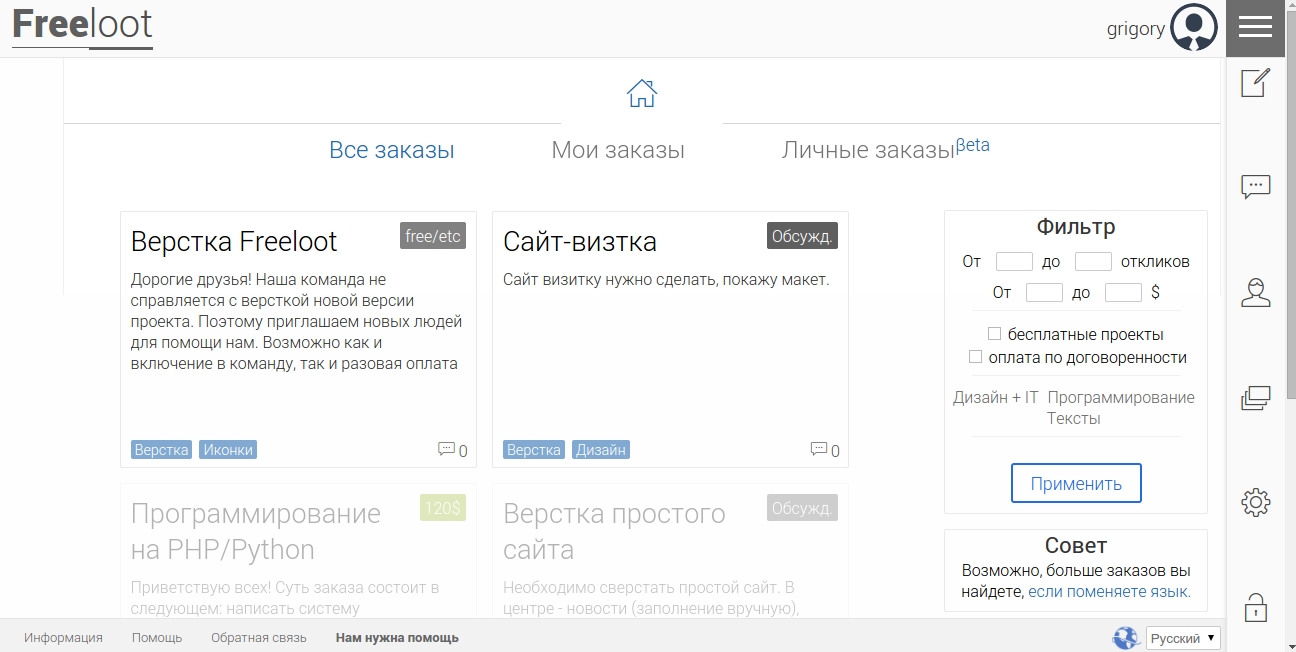Open the Русский language dropdown

tap(1183, 638)
